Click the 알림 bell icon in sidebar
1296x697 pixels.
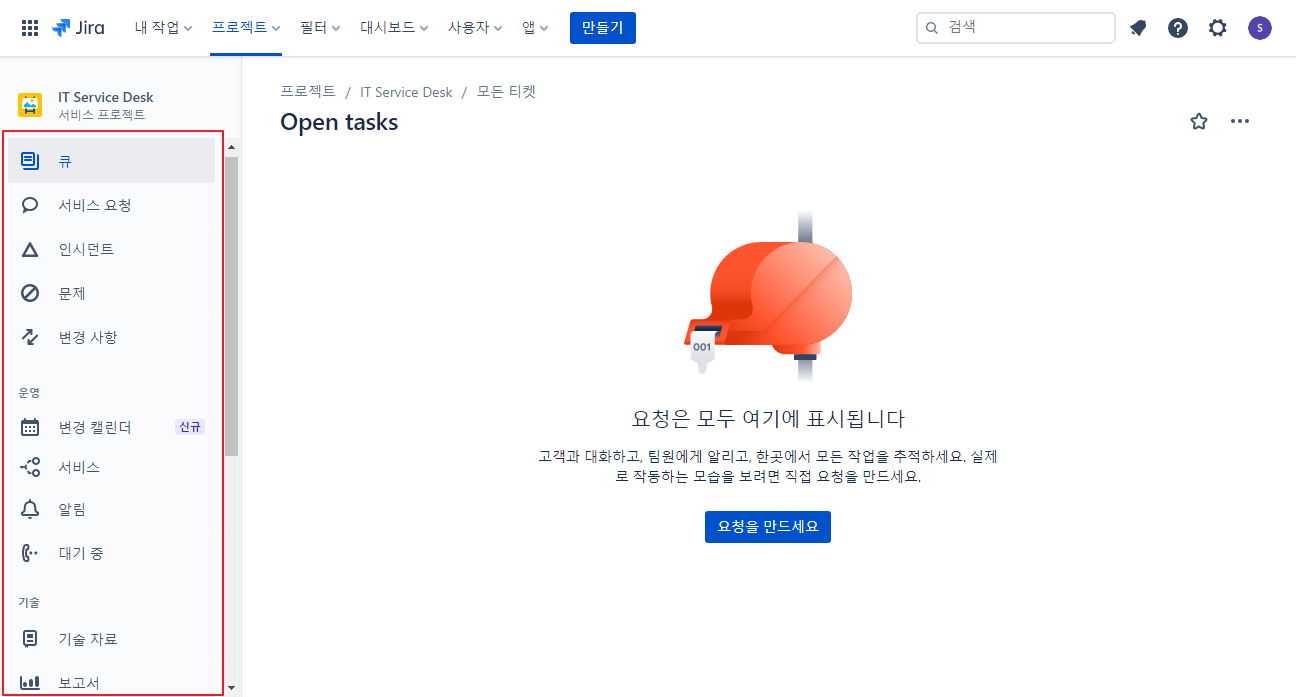click(x=30, y=509)
